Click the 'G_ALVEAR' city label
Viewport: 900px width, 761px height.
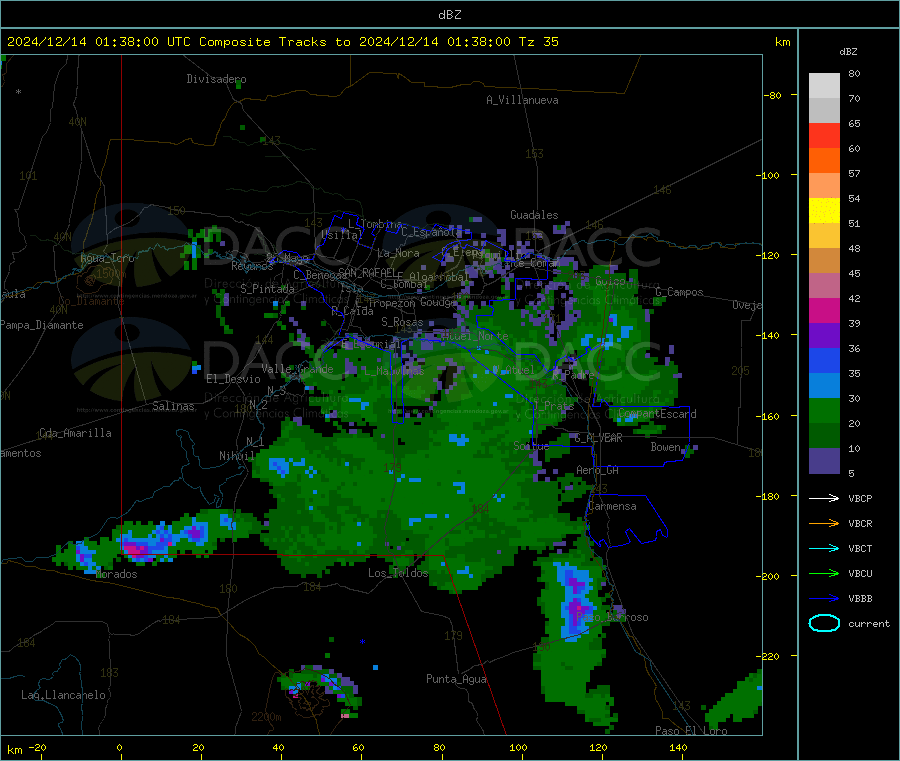click(599, 438)
